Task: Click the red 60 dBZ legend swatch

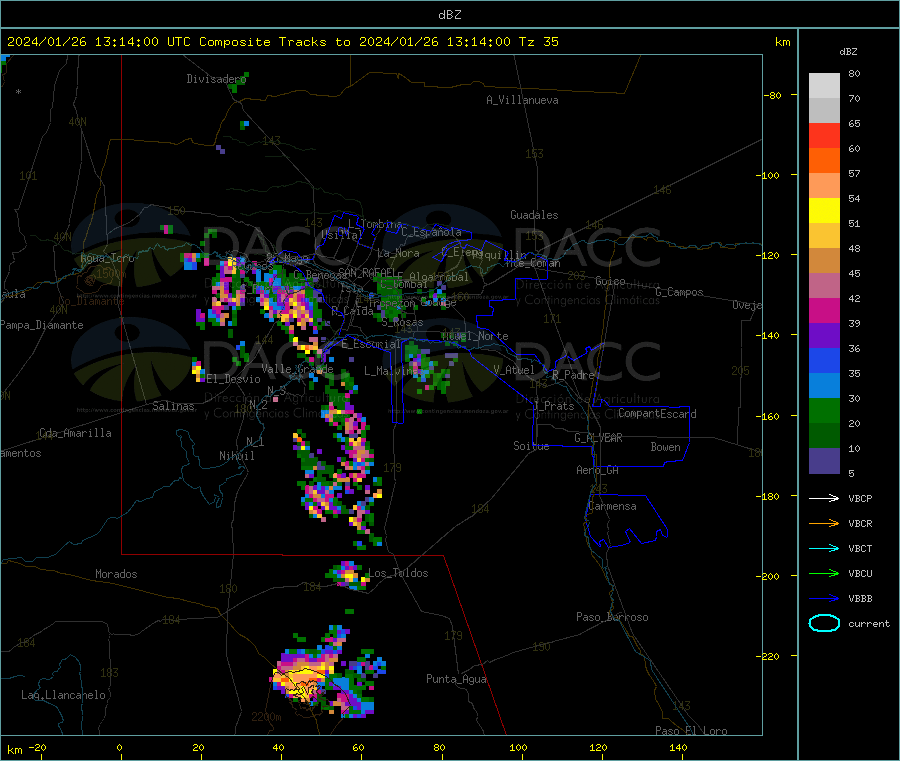Action: [x=824, y=136]
